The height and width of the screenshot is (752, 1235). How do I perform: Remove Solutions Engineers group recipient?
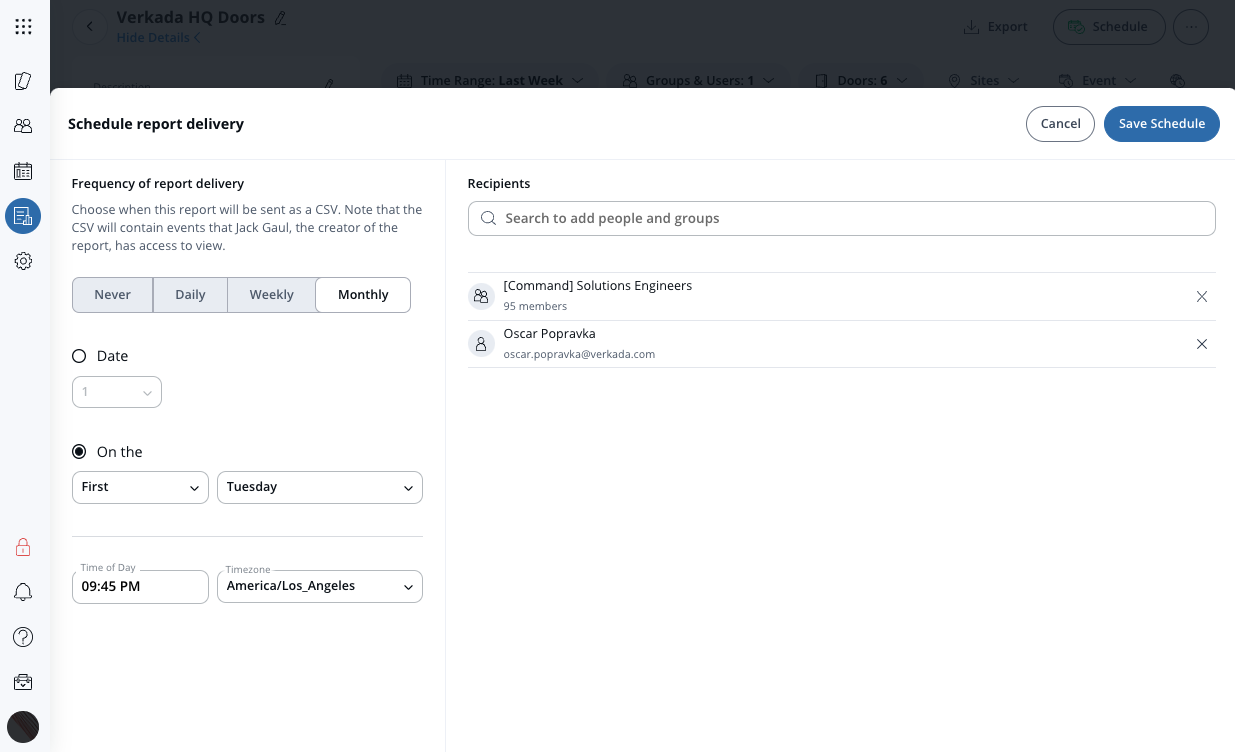click(1202, 296)
